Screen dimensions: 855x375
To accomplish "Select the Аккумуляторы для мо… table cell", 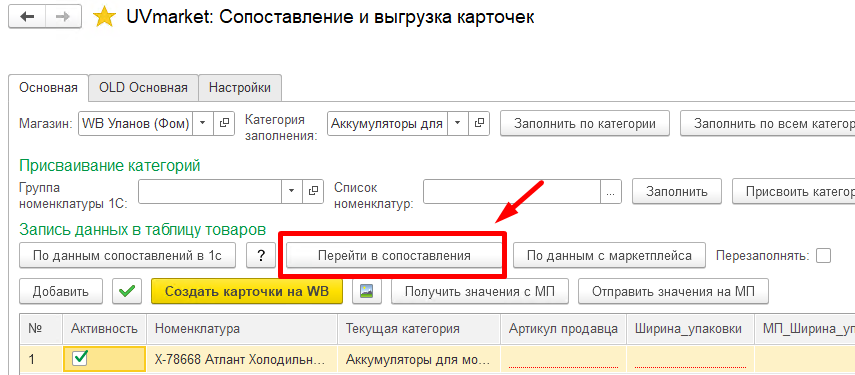I will pyautogui.click(x=419, y=359).
